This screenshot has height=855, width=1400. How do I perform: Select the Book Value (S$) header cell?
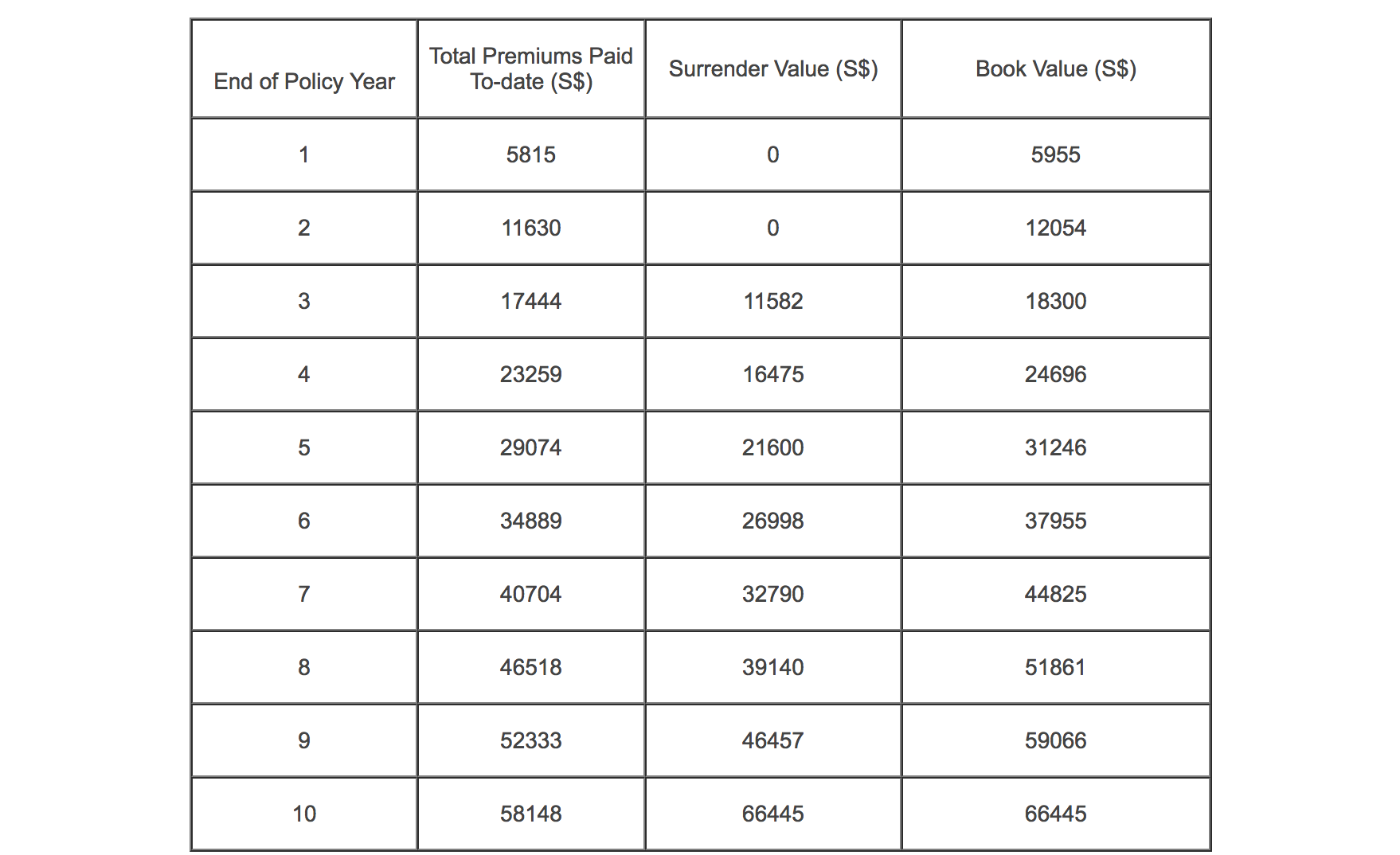(x=1056, y=68)
